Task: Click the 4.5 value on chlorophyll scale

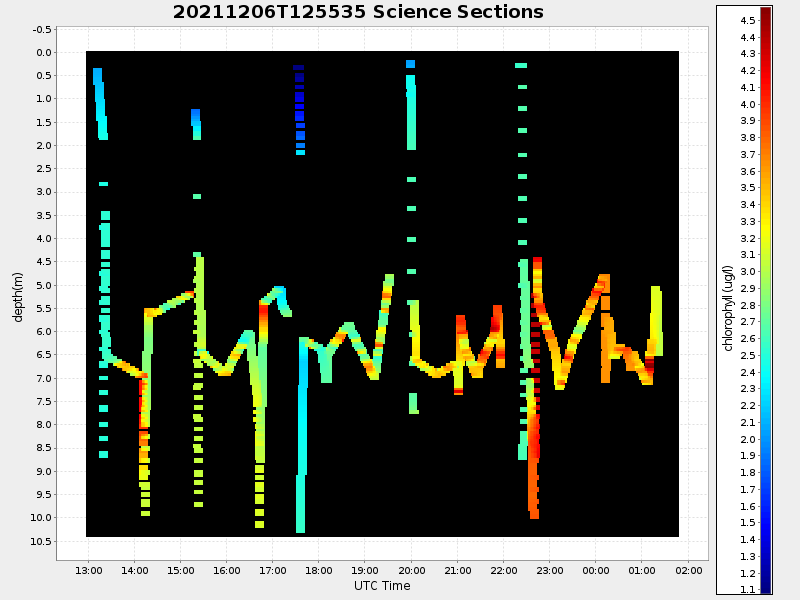Action: click(748, 20)
